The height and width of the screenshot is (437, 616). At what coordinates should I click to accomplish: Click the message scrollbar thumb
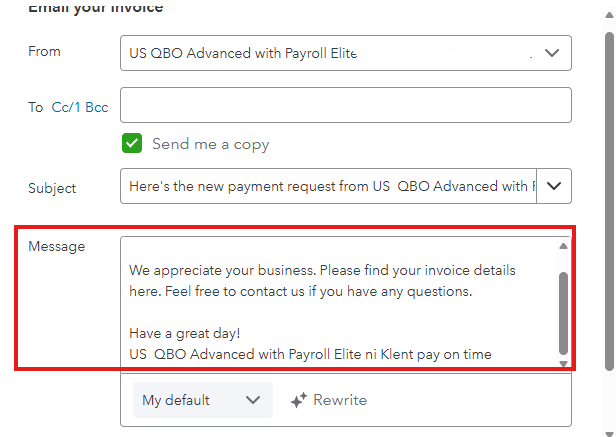click(x=563, y=310)
